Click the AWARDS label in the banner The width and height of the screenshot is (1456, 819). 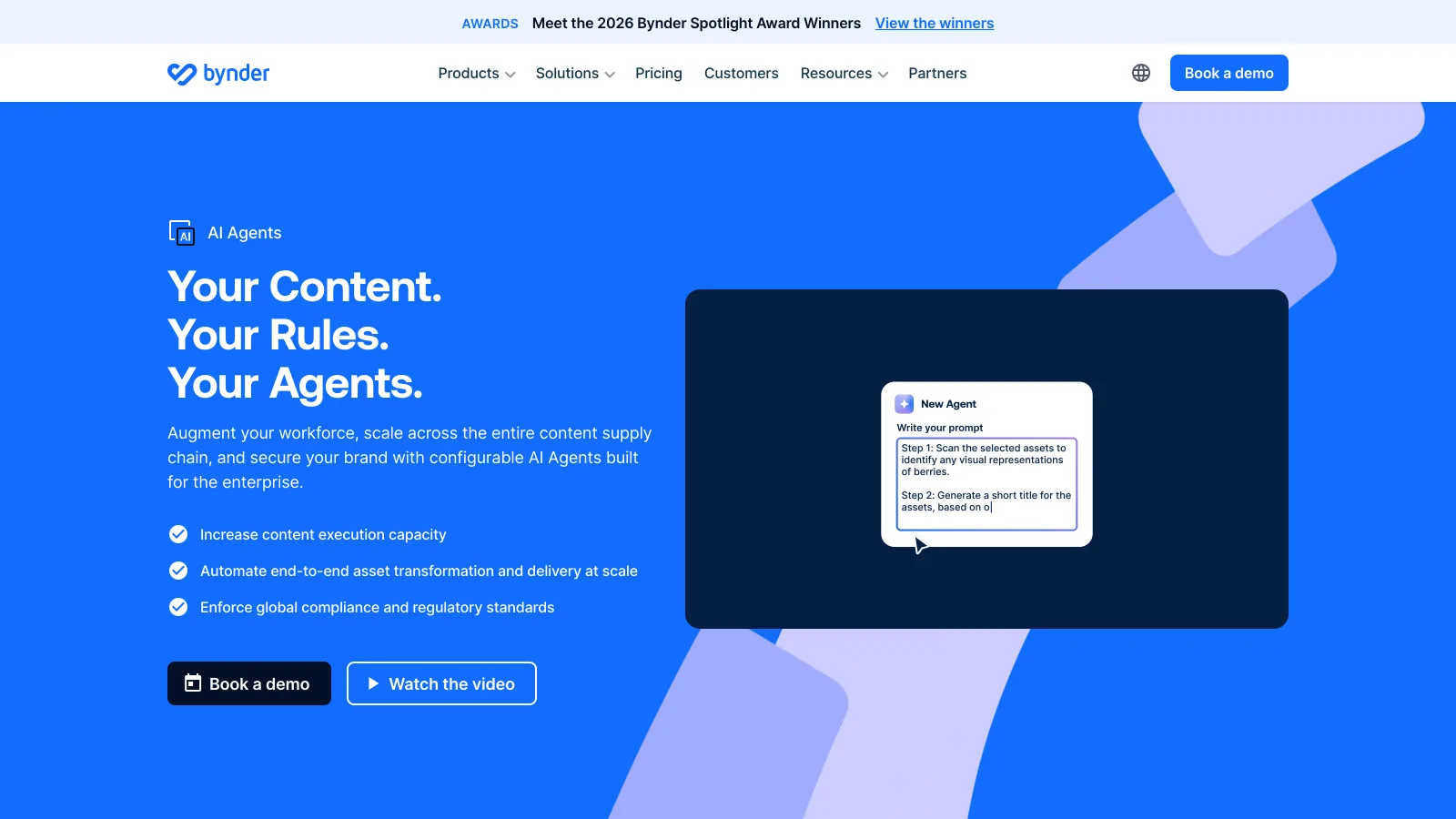(490, 24)
